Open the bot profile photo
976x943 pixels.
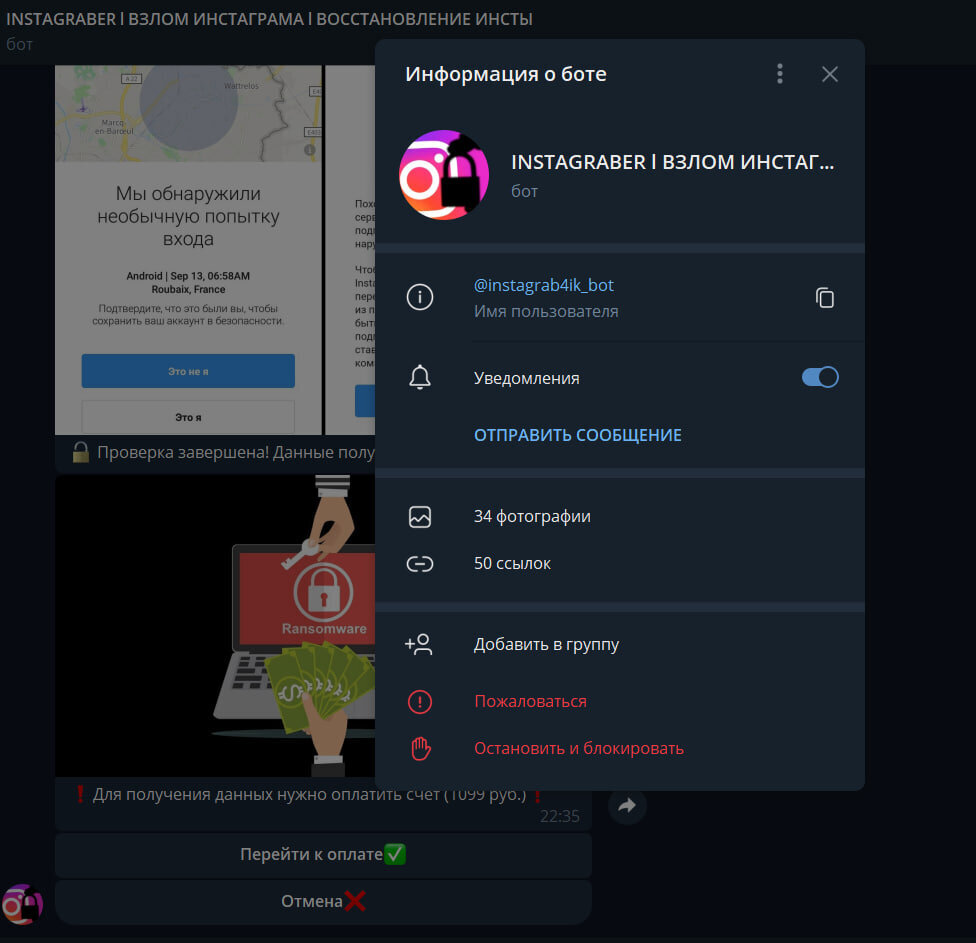443,175
